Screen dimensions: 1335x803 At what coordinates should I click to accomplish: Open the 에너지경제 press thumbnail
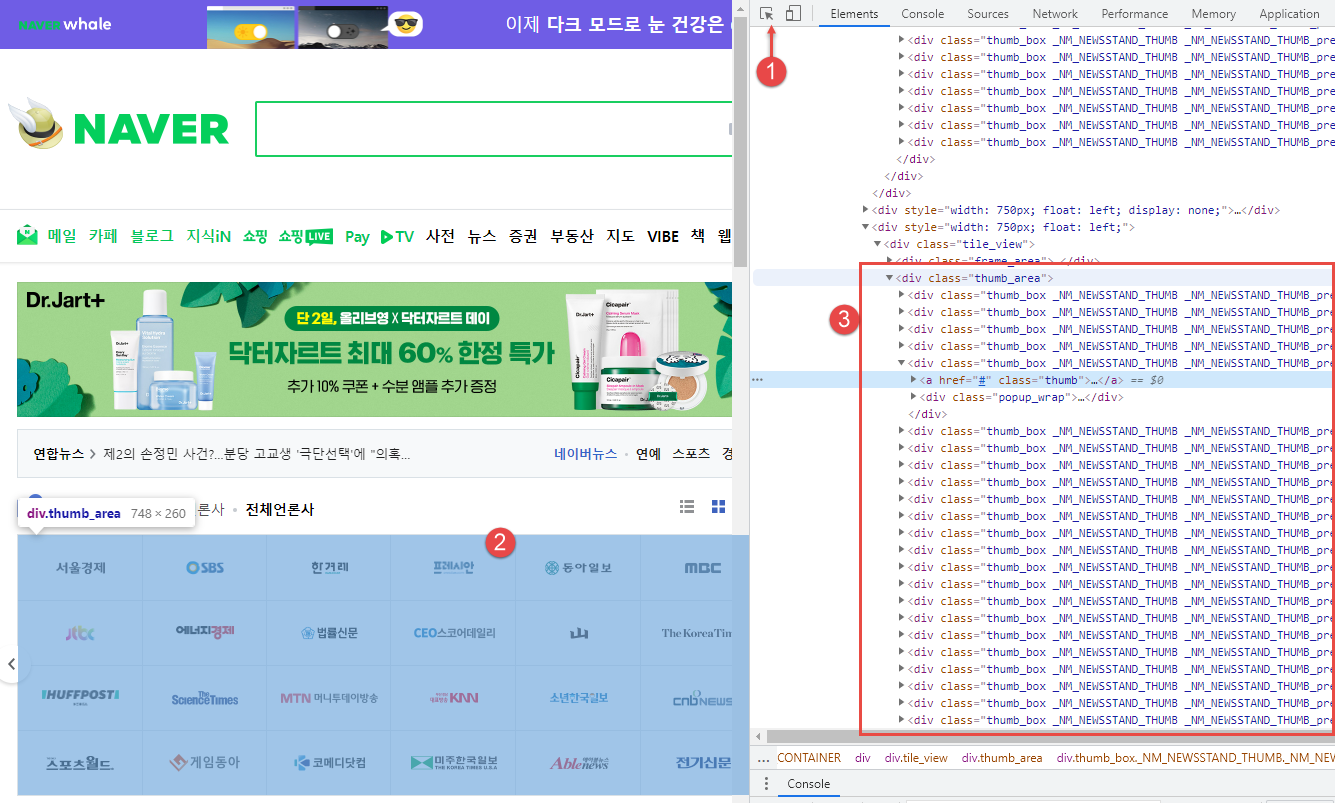click(x=205, y=632)
